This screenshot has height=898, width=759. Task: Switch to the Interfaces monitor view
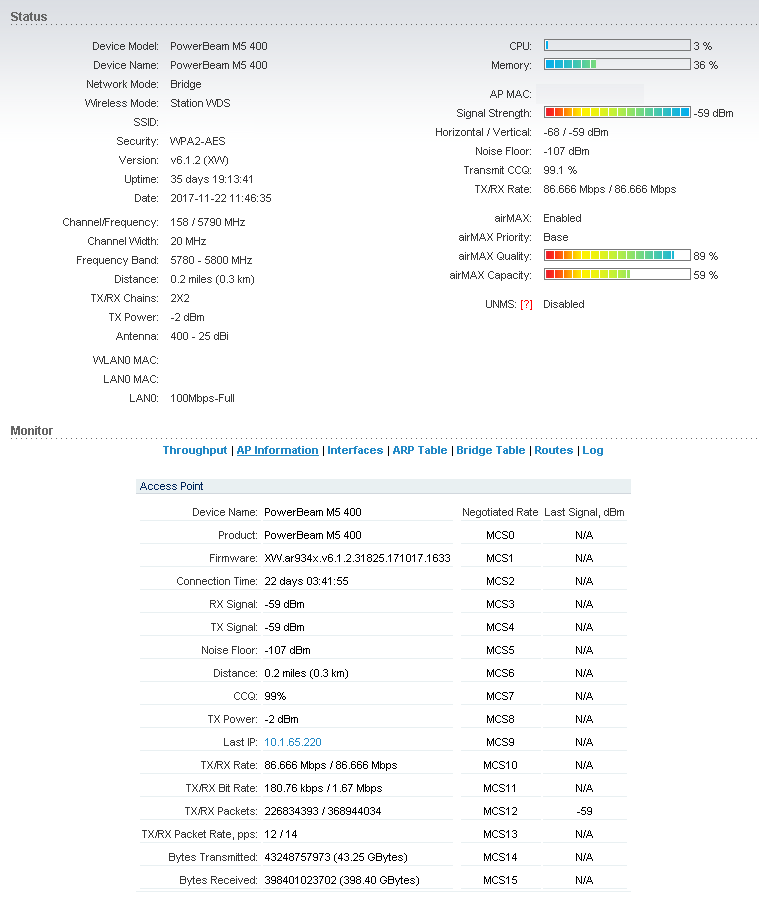pos(355,450)
